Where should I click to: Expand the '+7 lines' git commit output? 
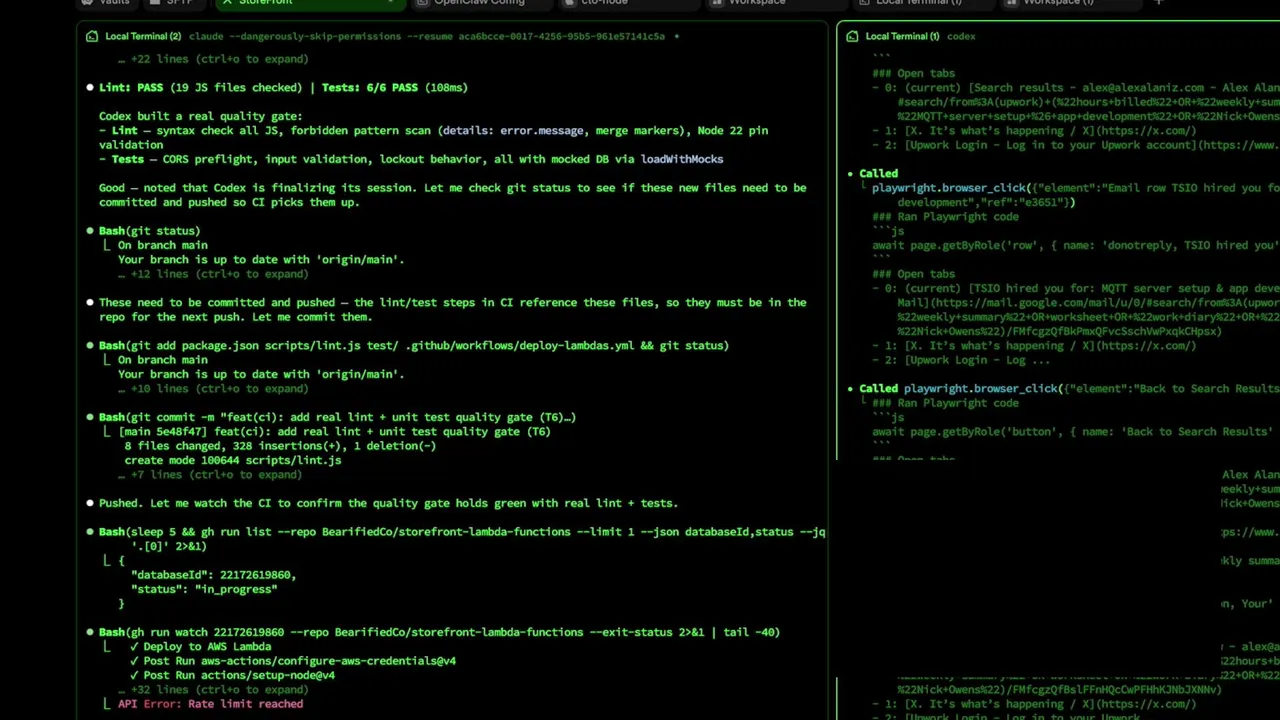click(208, 475)
